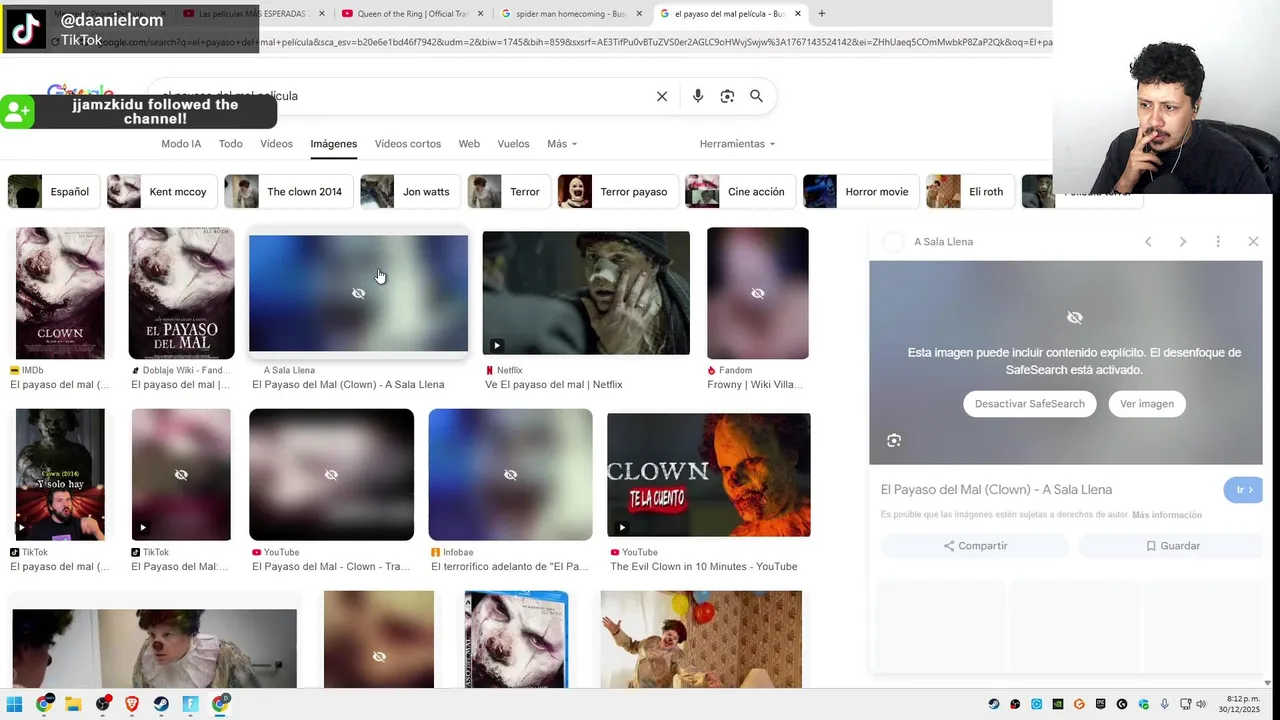Click the Ver imagen button
This screenshot has width=1280, height=720.
click(1147, 404)
